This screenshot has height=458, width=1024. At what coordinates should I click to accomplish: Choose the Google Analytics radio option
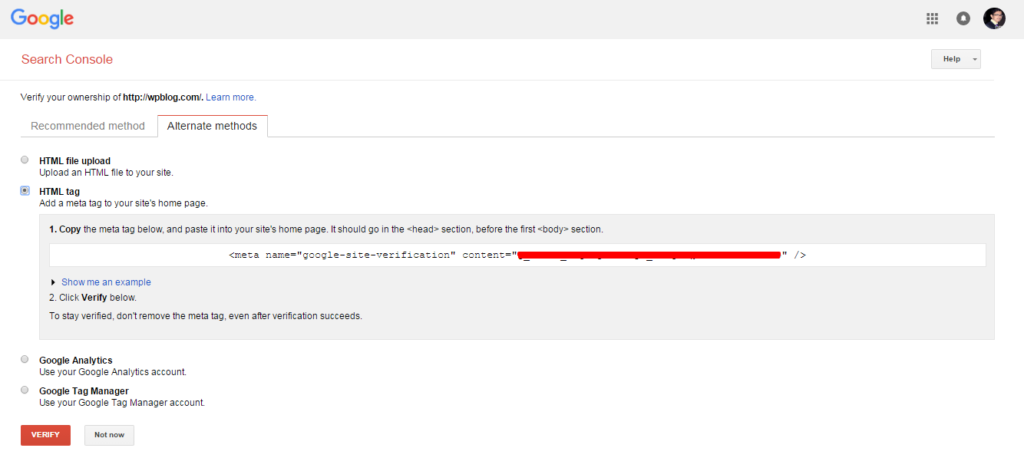coord(25,359)
